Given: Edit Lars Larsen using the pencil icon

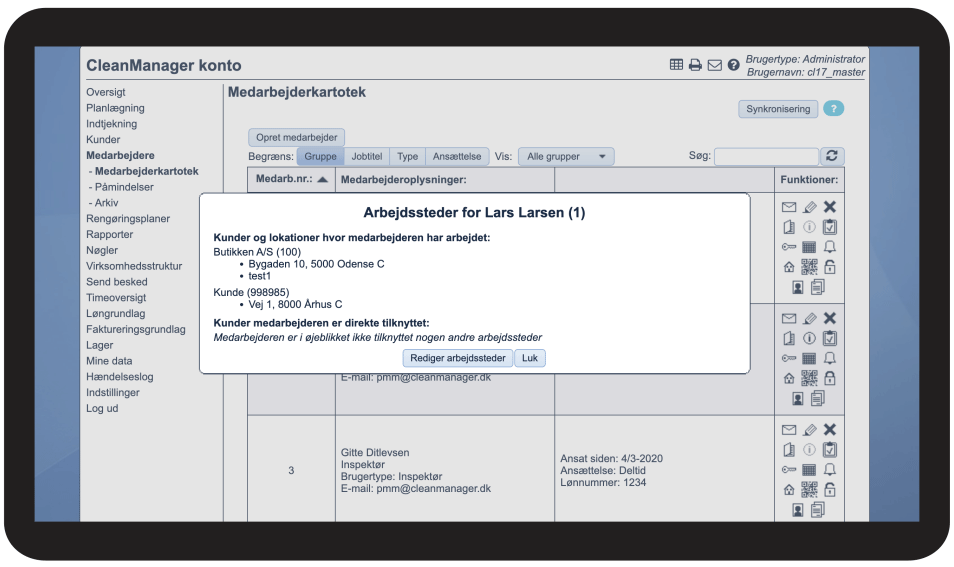Looking at the screenshot, I should (x=809, y=207).
